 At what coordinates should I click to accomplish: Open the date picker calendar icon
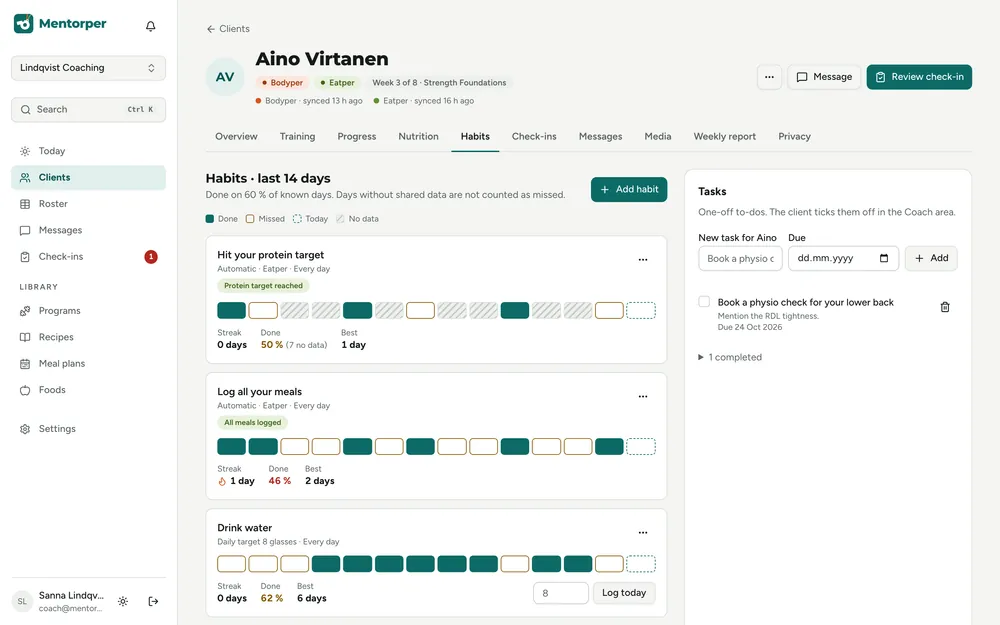pos(884,258)
